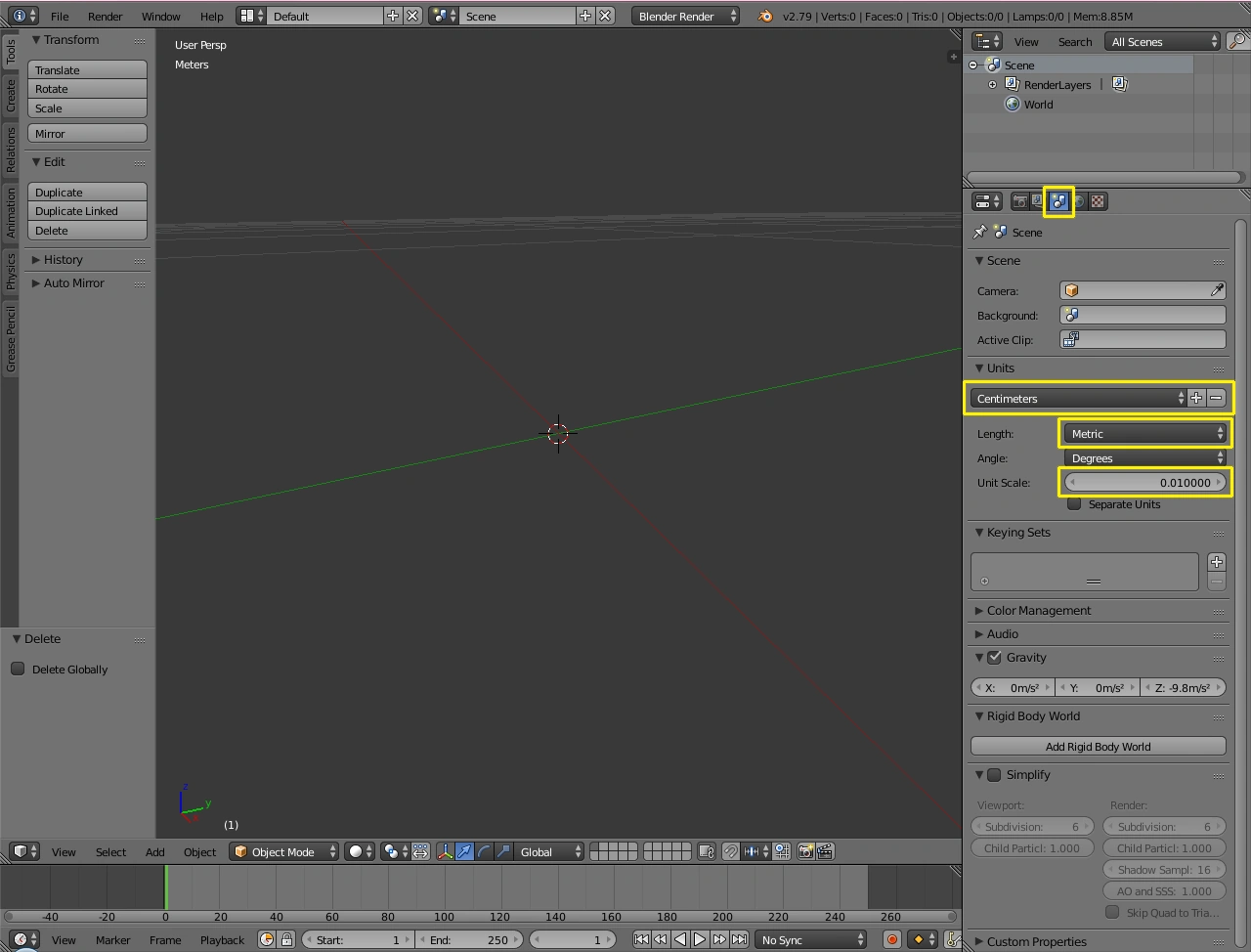Click the OpenGL render animation clapboard icon

coord(824,851)
